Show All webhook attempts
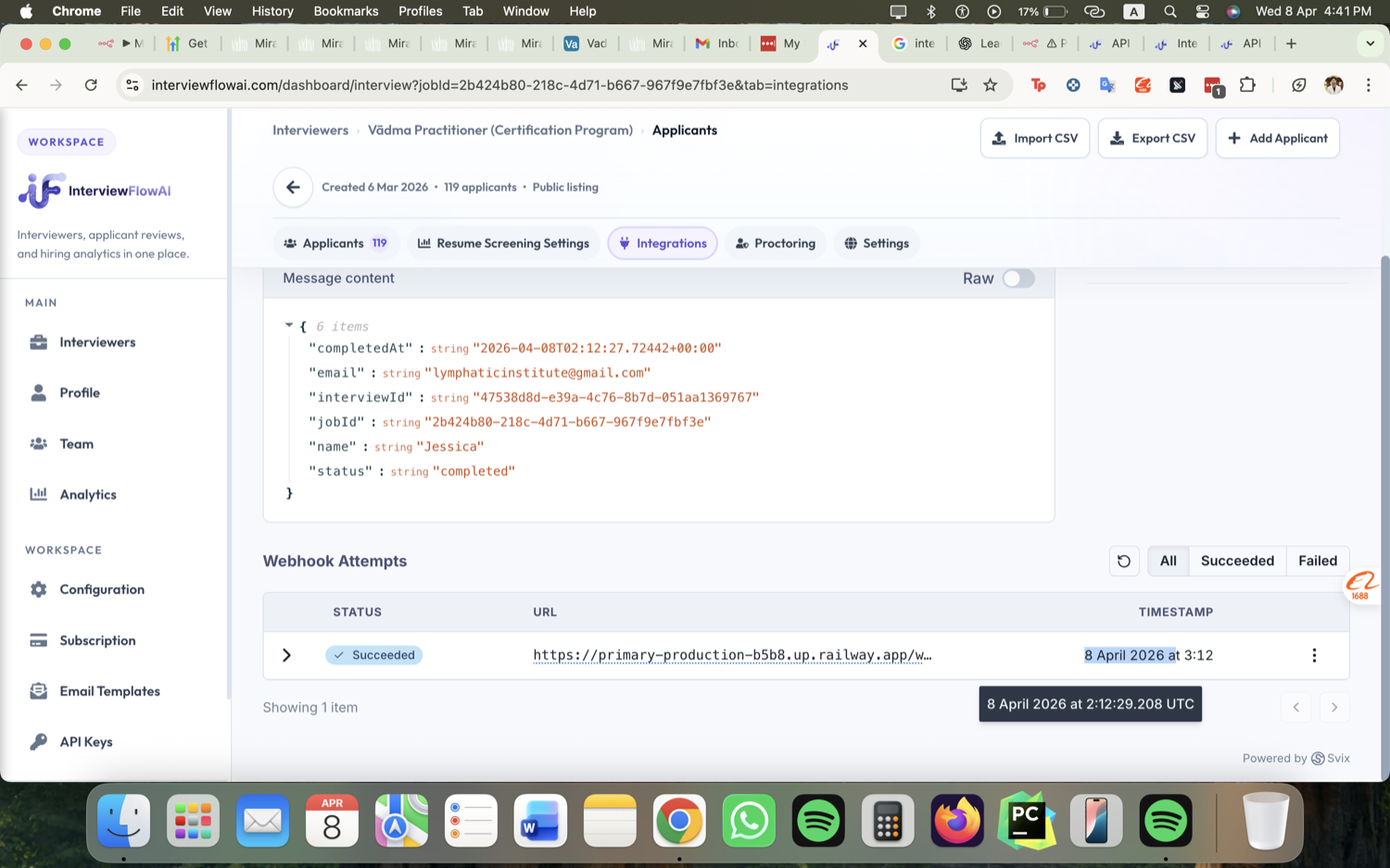The height and width of the screenshot is (868, 1390). [1168, 560]
